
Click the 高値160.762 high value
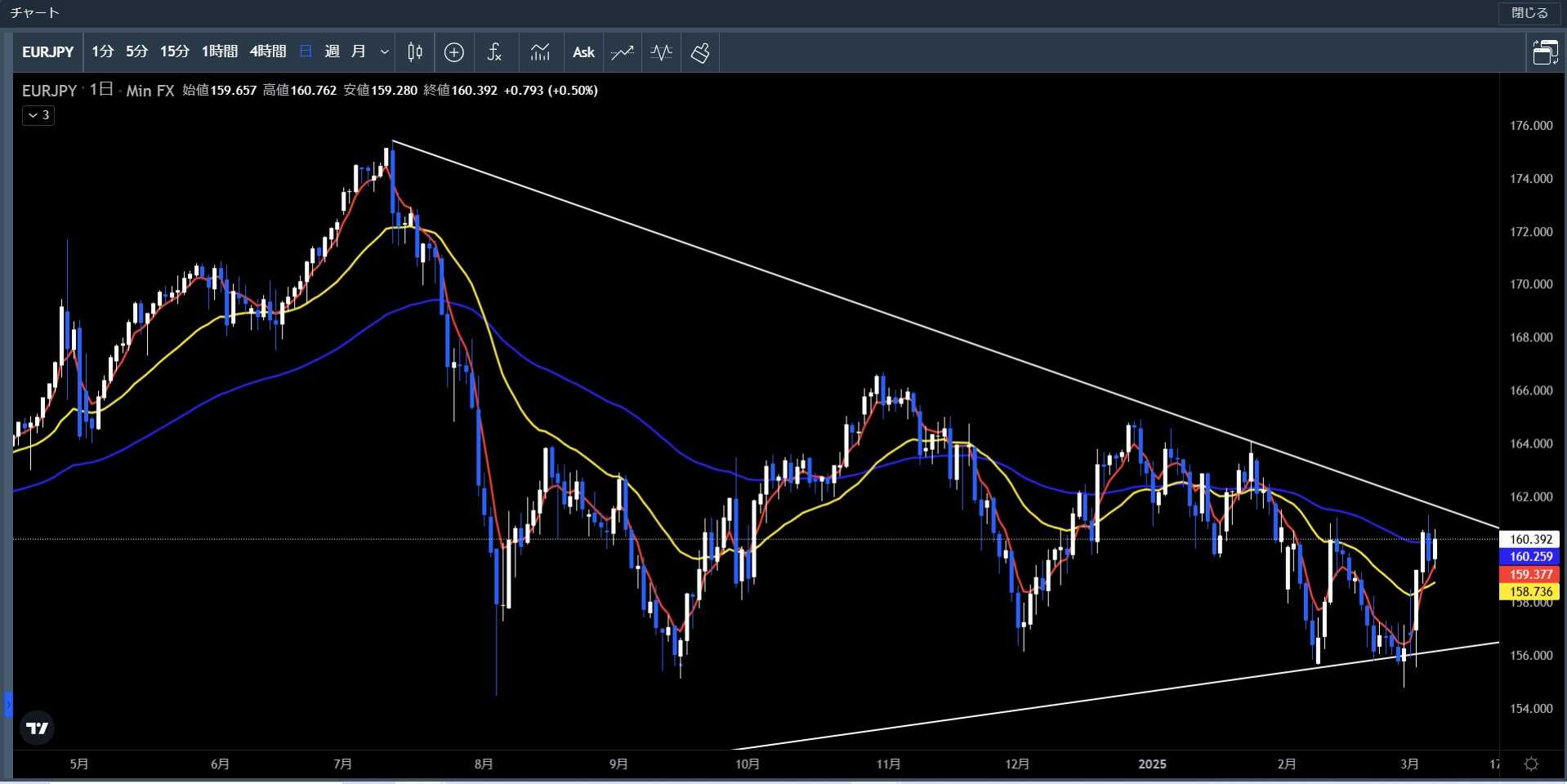299,91
